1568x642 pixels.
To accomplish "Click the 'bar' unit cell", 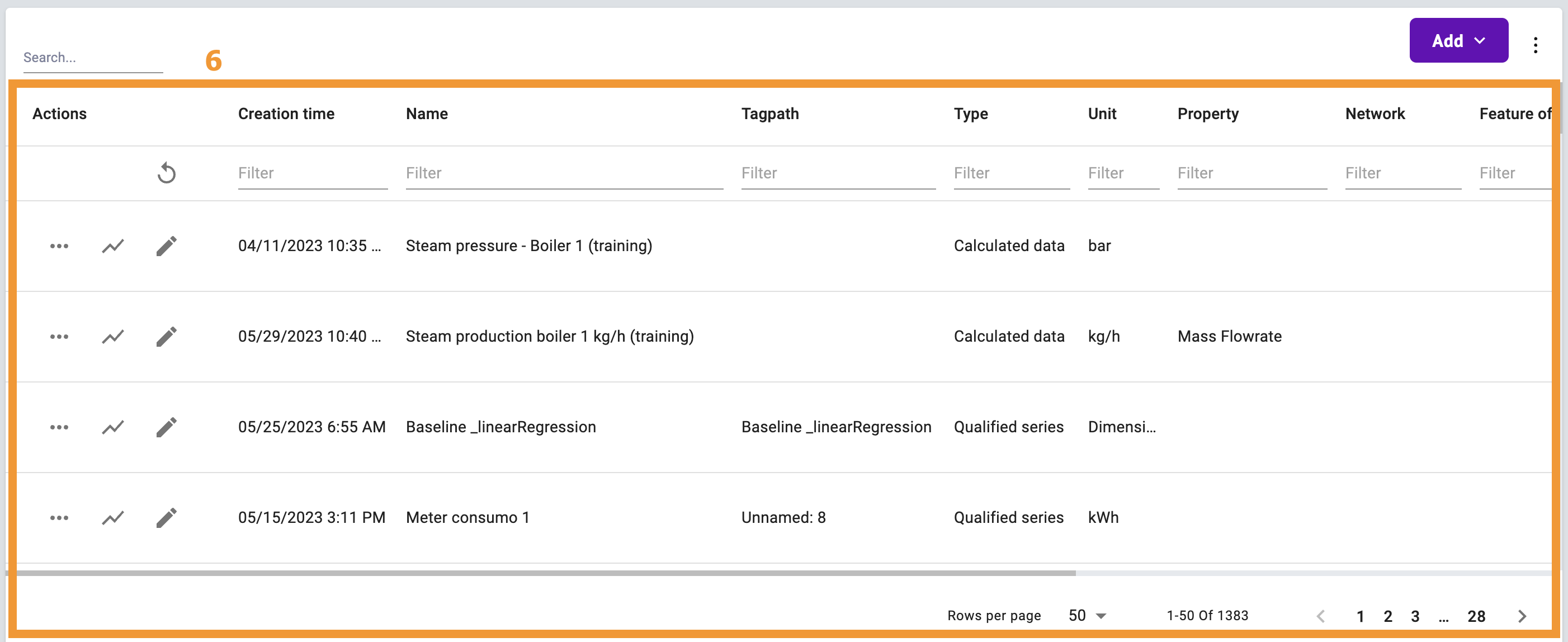I will [1099, 246].
